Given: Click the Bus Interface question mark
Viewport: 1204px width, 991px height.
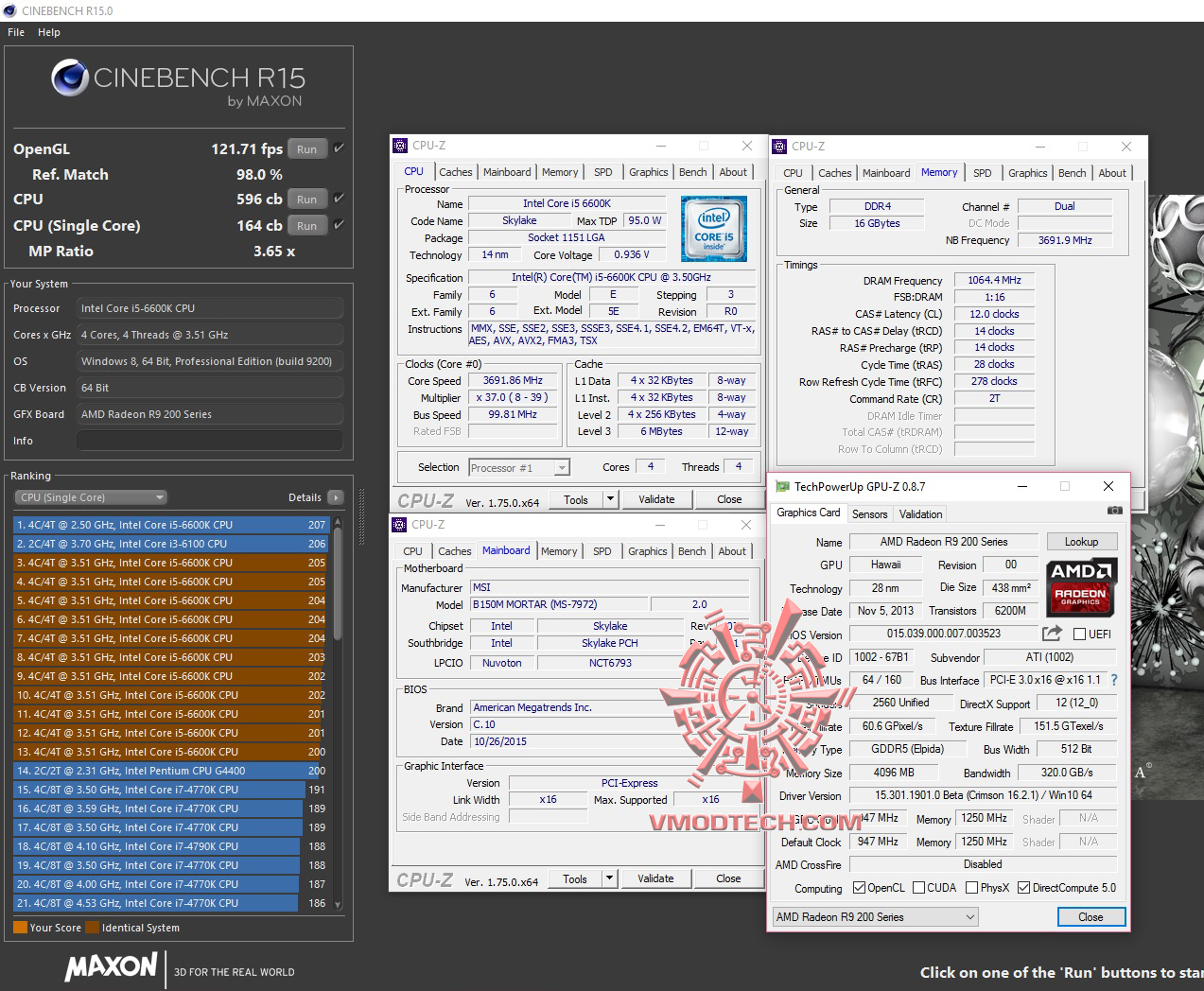Looking at the screenshot, I should tap(1114, 680).
